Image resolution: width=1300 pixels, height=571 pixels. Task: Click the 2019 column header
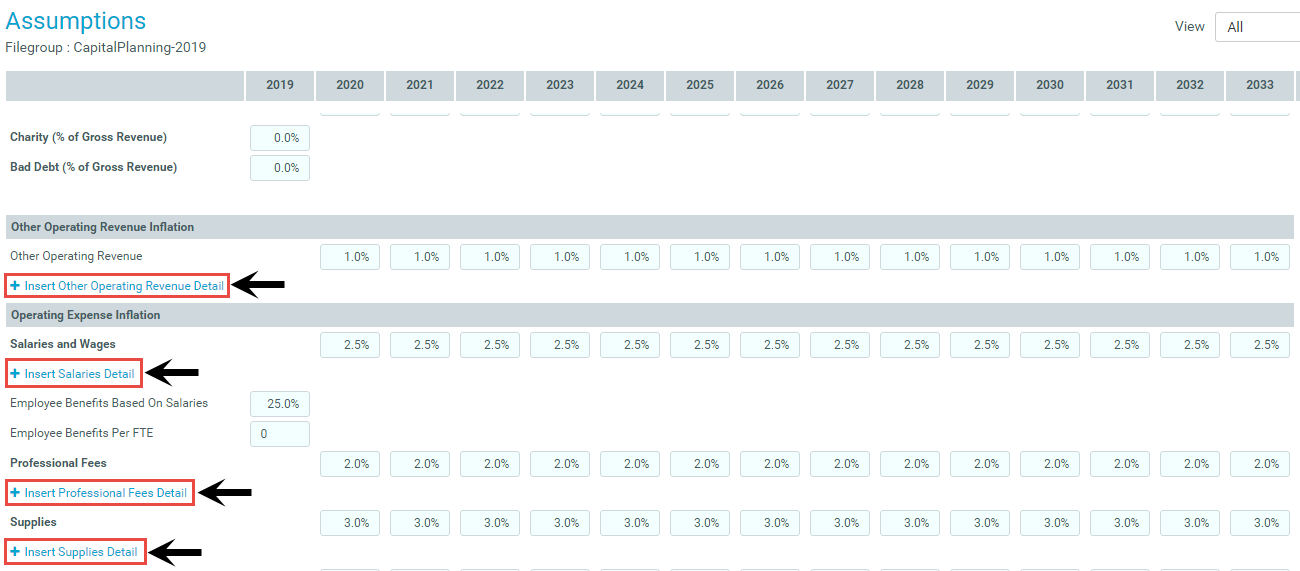280,85
